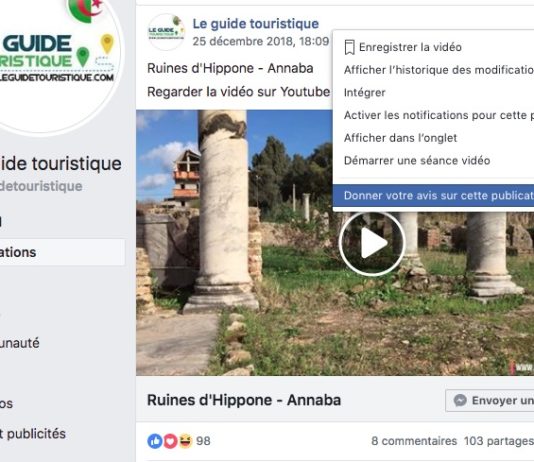Click the Envoyer un message button
The image size is (534, 462).
[x=490, y=400]
